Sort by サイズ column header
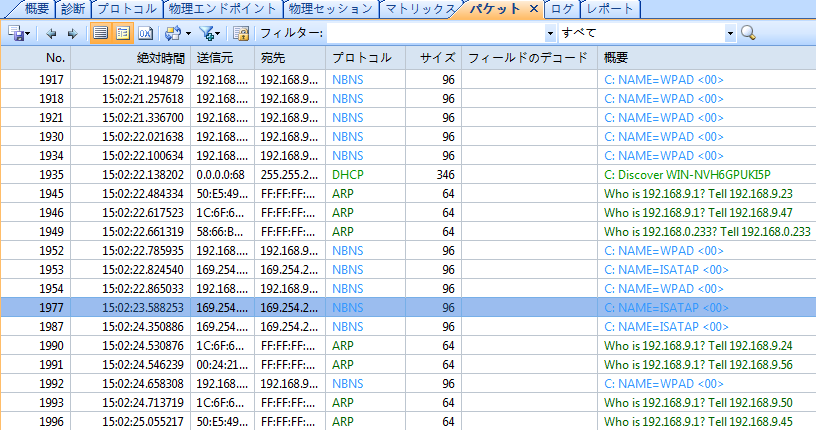 pyautogui.click(x=437, y=58)
